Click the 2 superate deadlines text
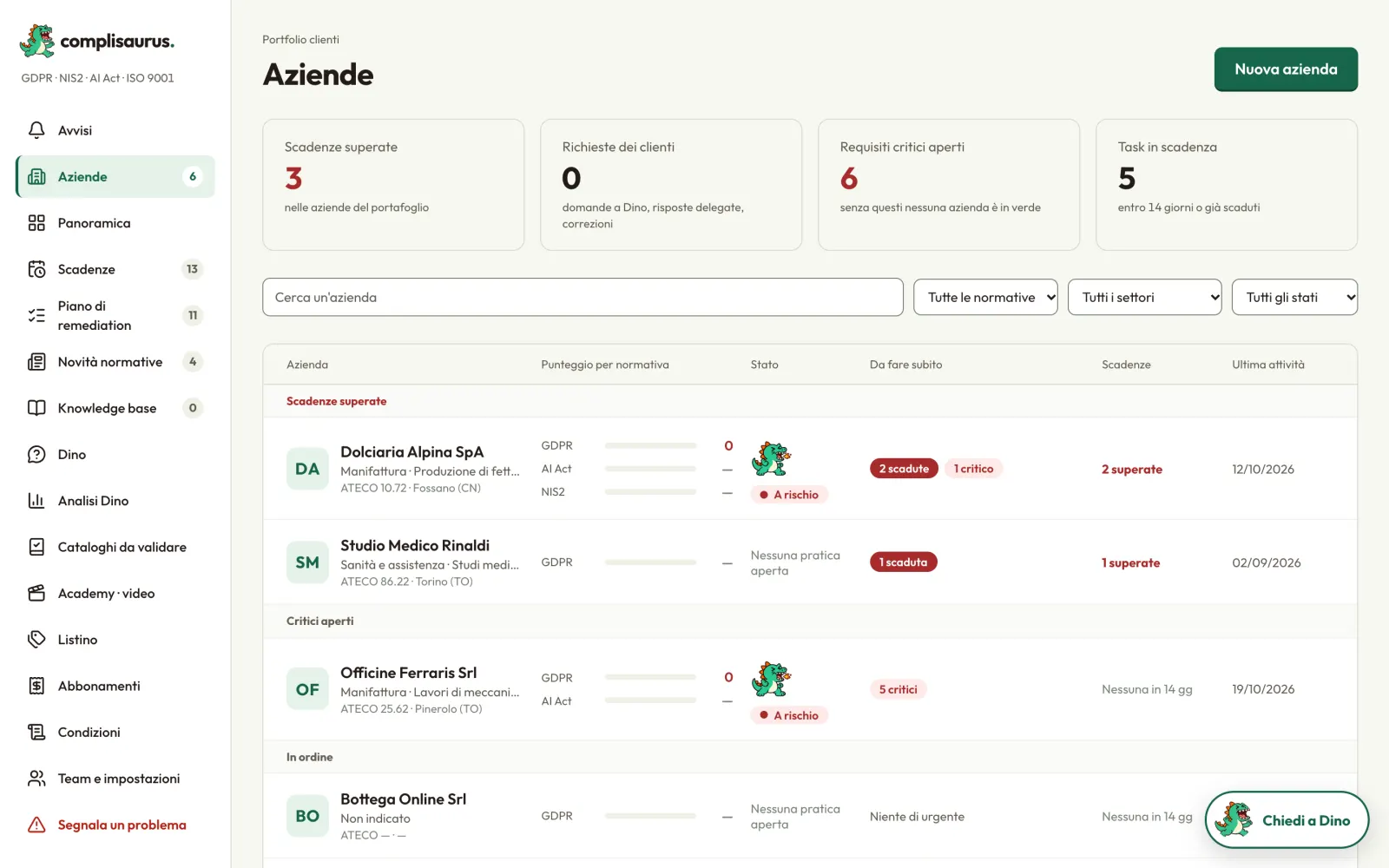This screenshot has height=868, width=1389. 1132,470
